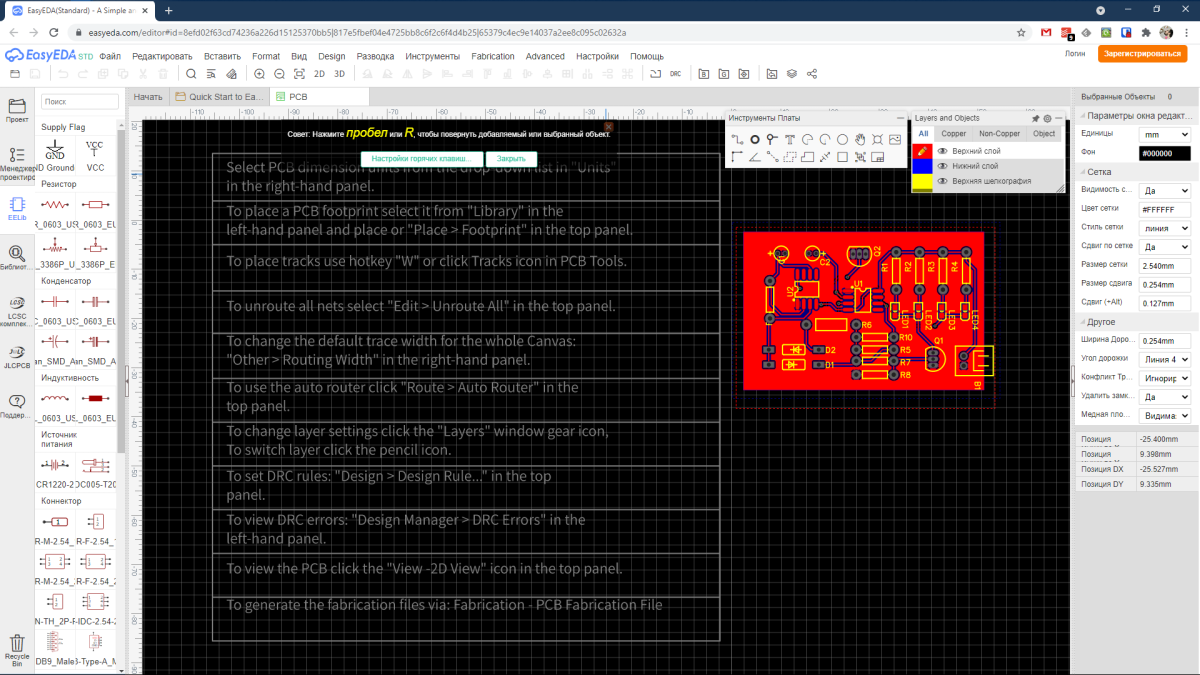Viewport: 1200px width, 675px height.
Task: Select the Pad tool in PCB tools
Action: (755, 140)
